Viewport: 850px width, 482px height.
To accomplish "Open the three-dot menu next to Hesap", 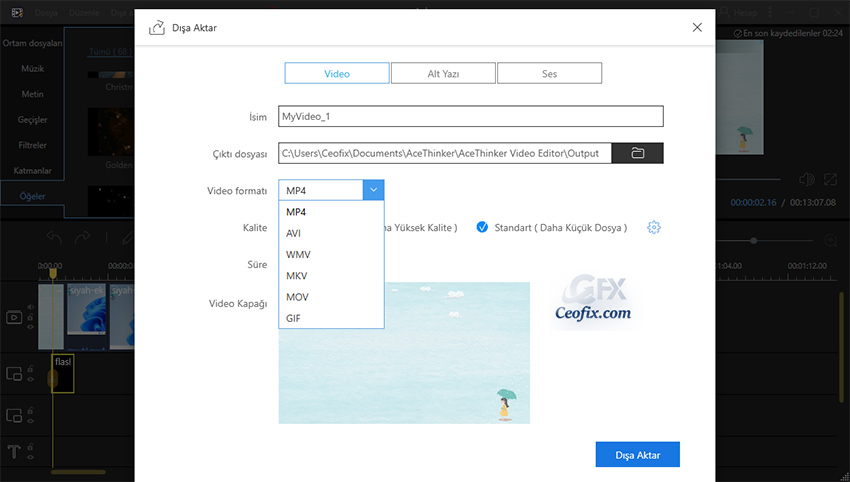I will point(770,12).
